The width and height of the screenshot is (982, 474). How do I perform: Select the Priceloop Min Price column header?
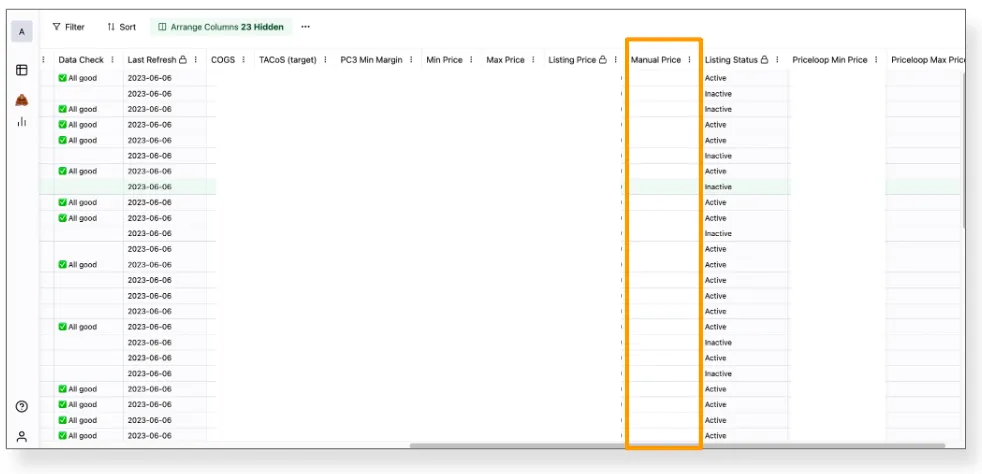click(830, 60)
